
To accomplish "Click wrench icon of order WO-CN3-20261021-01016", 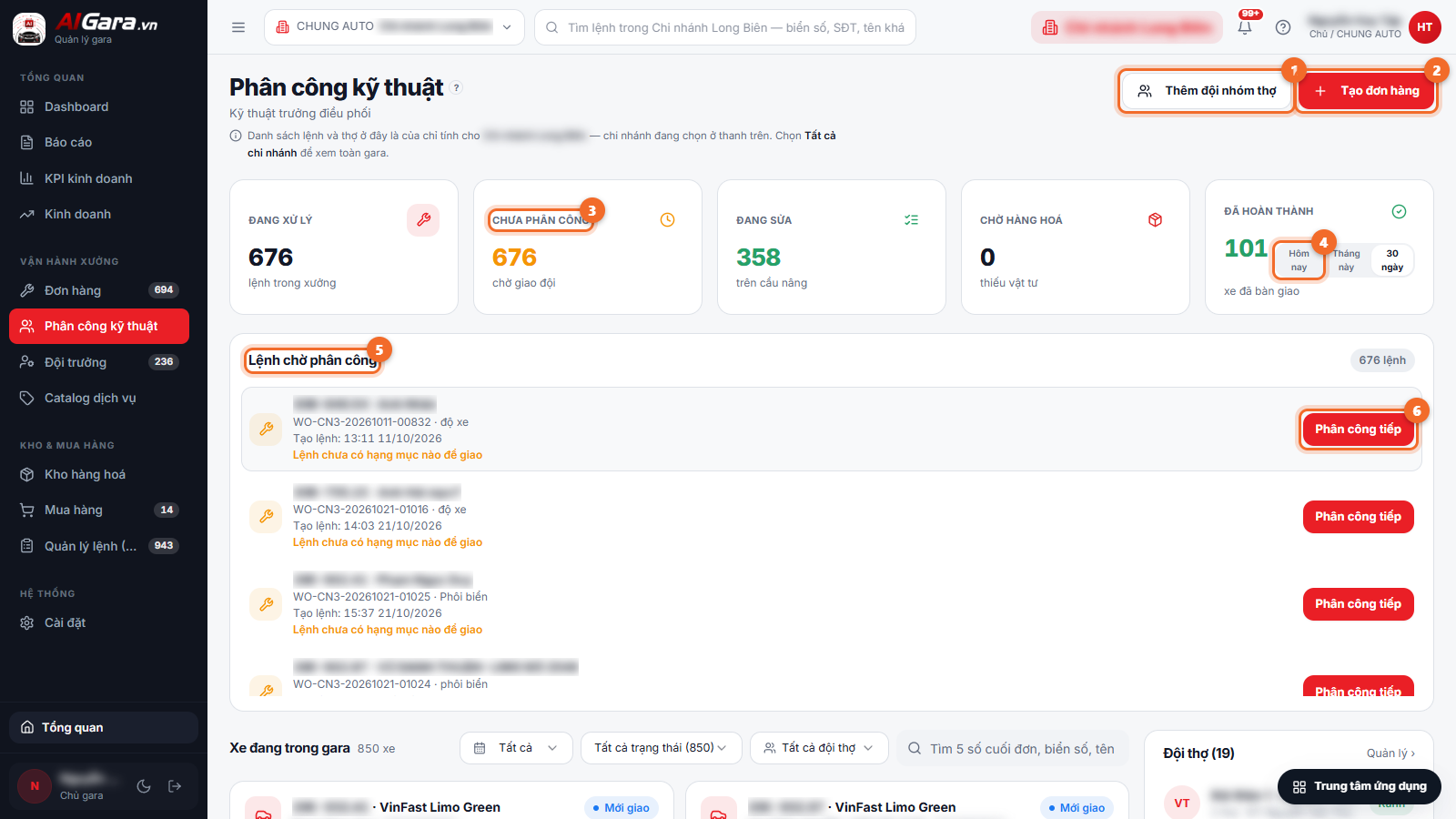I will coord(267,517).
